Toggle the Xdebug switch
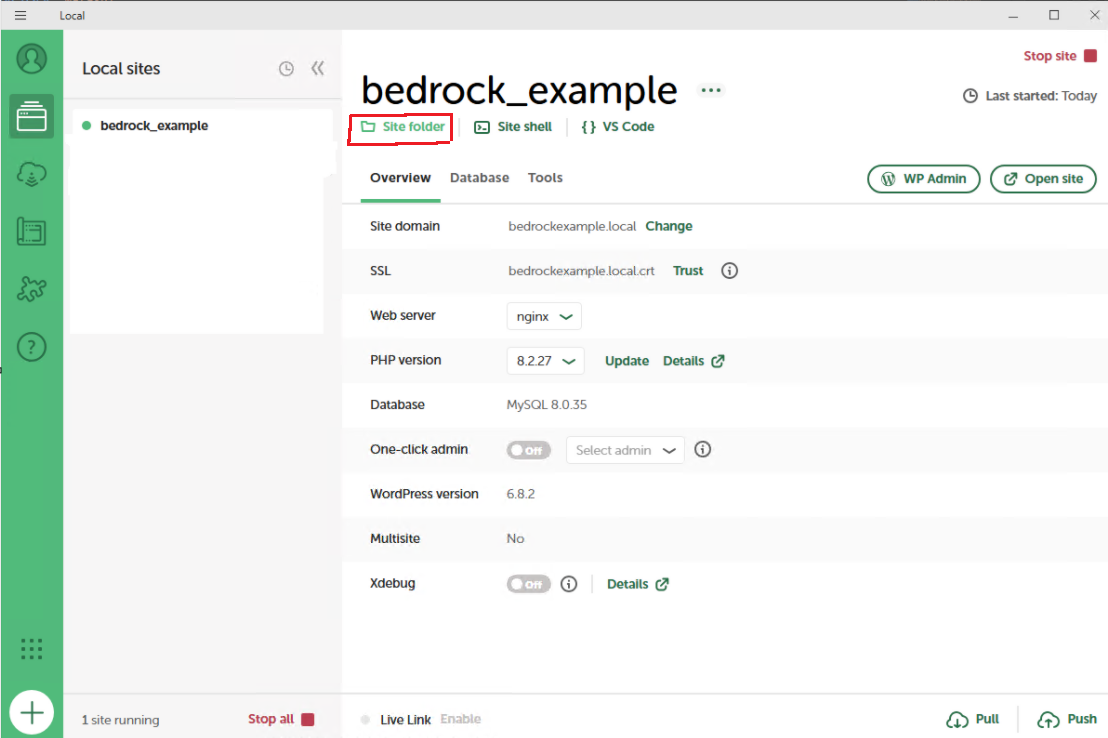 click(528, 584)
